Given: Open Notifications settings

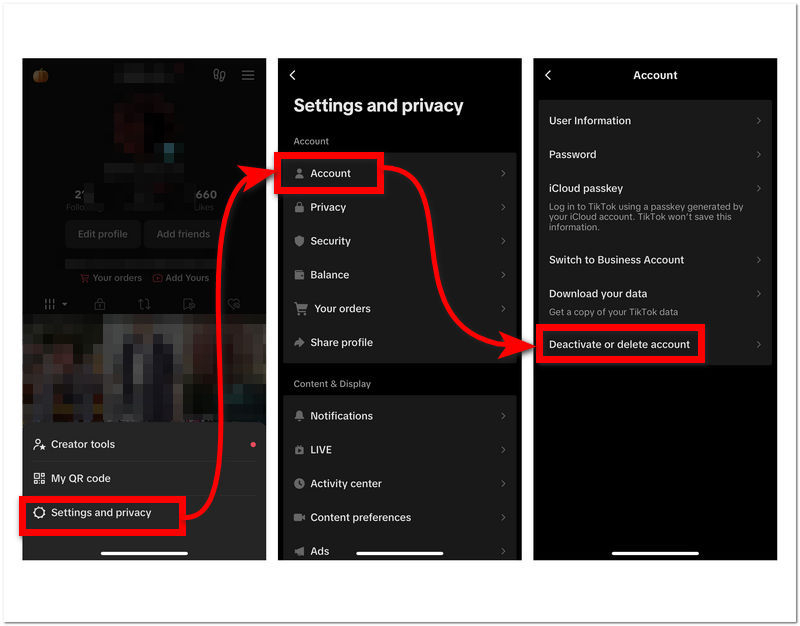Looking at the screenshot, I should 399,416.
